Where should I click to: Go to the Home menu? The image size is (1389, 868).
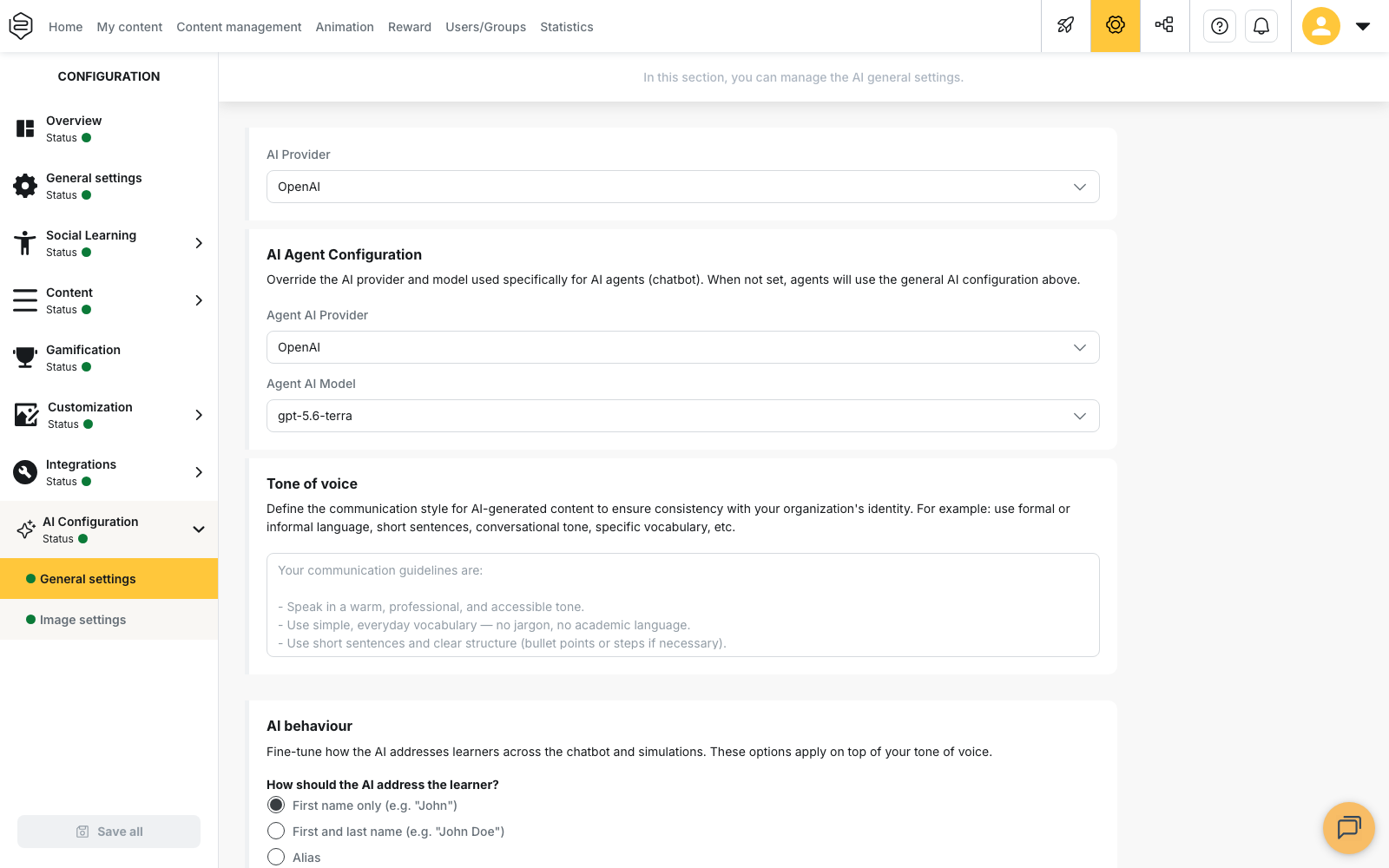click(x=66, y=27)
